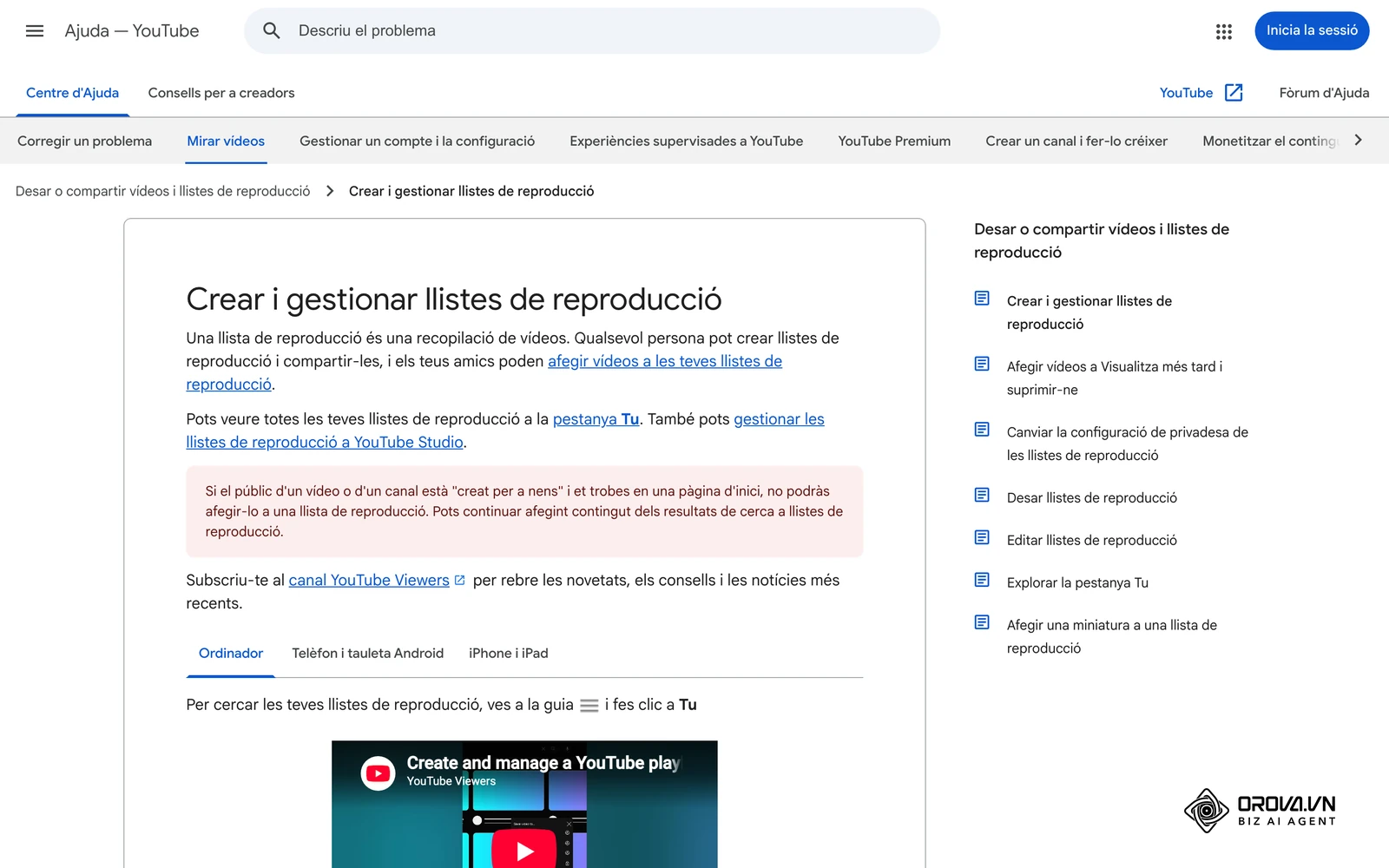Select Corregir un problema category
The image size is (1389, 868).
[84, 141]
